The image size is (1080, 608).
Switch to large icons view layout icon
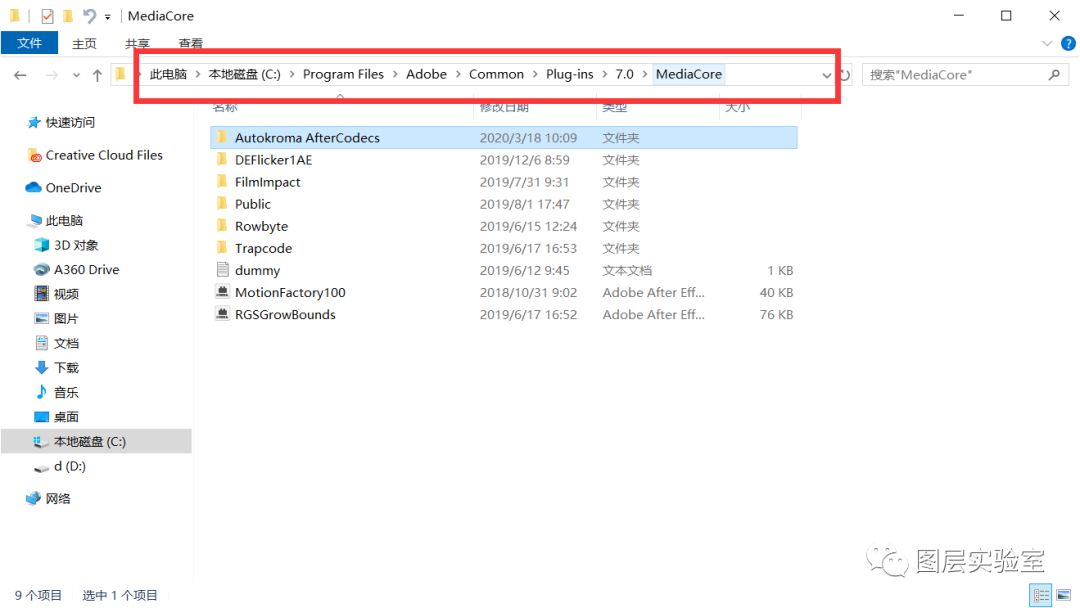1063,594
